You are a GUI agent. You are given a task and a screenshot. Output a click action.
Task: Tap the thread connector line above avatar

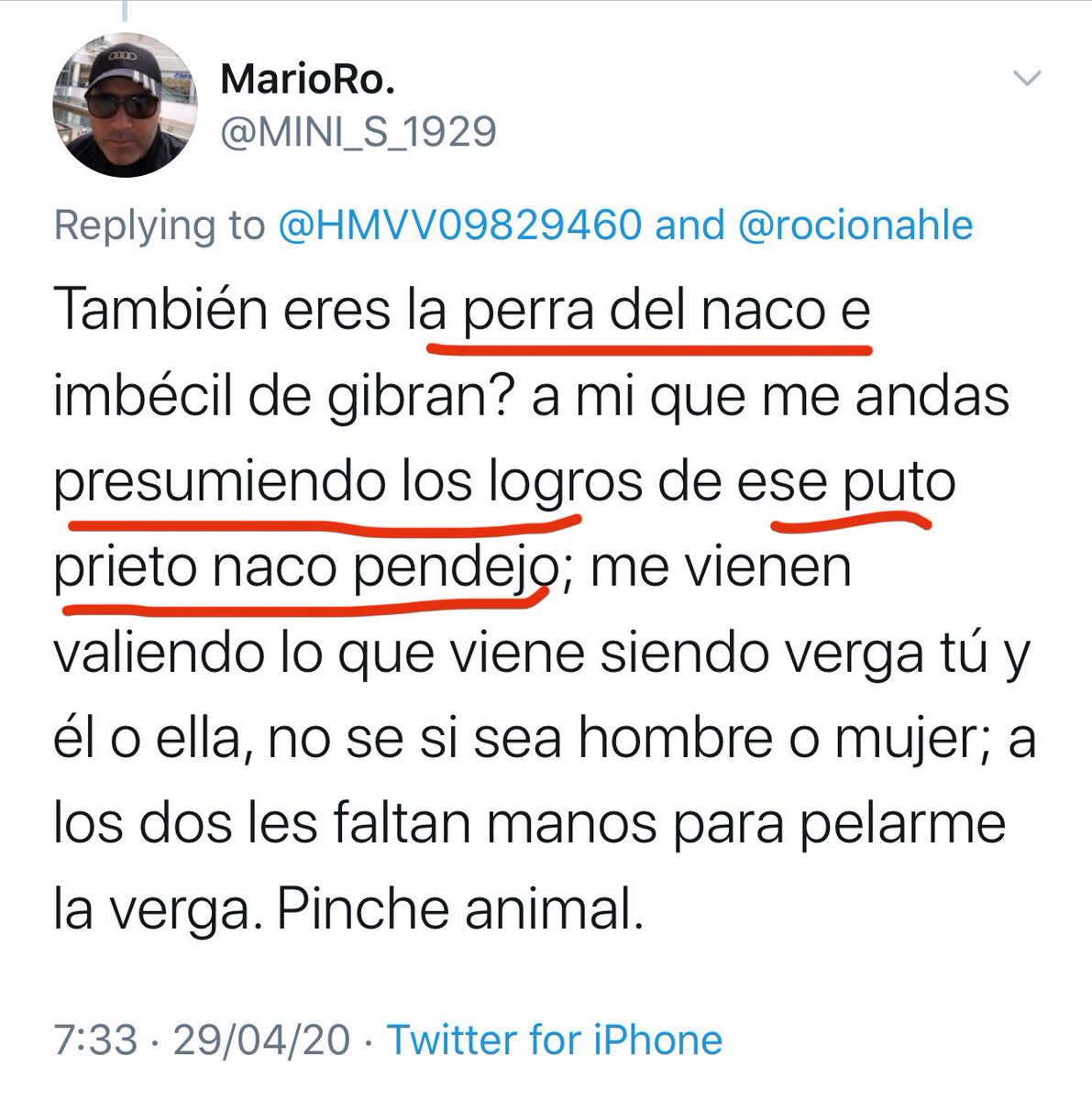click(124, 10)
